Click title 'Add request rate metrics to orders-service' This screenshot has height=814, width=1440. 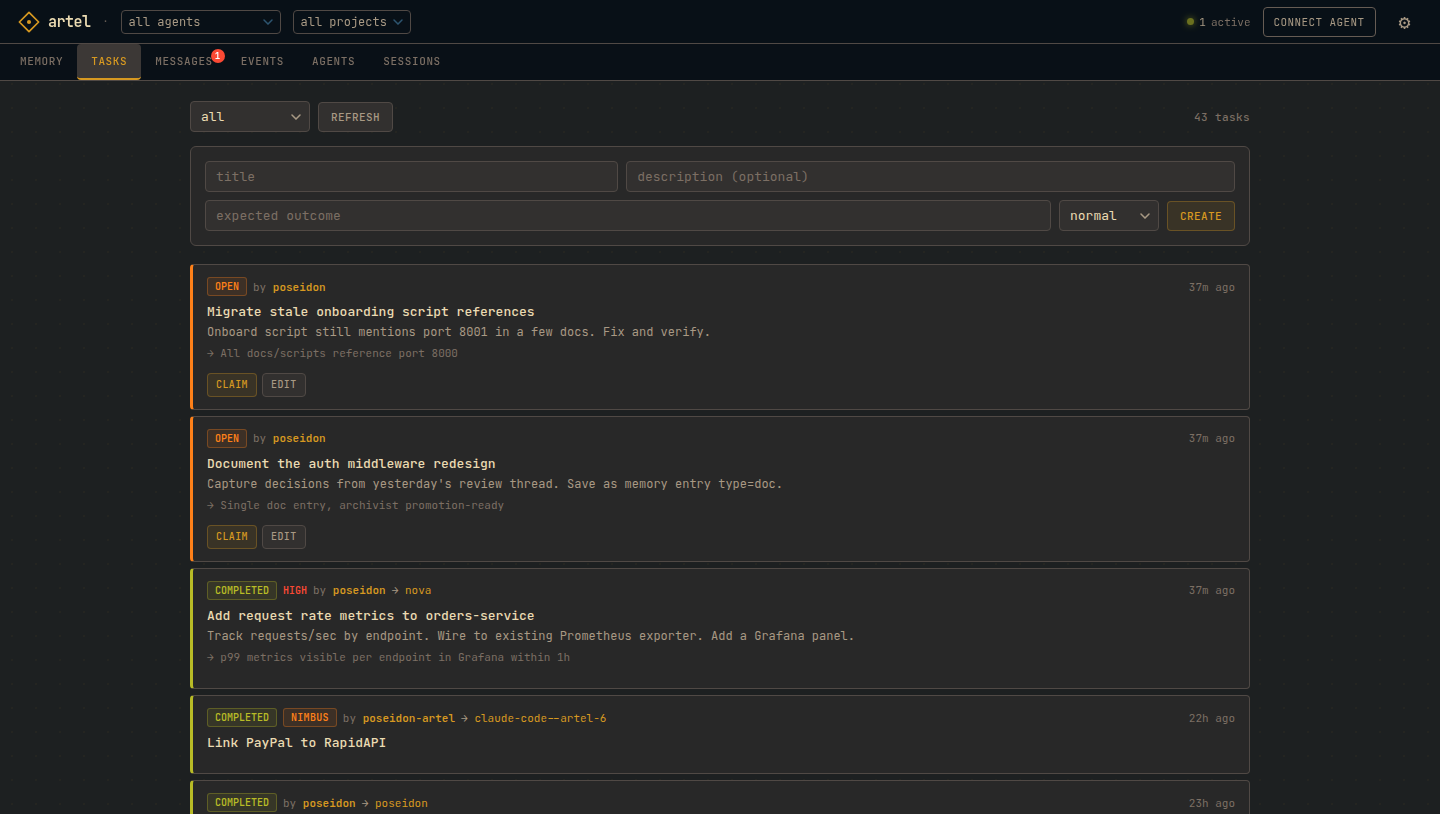pyautogui.click(x=371, y=616)
